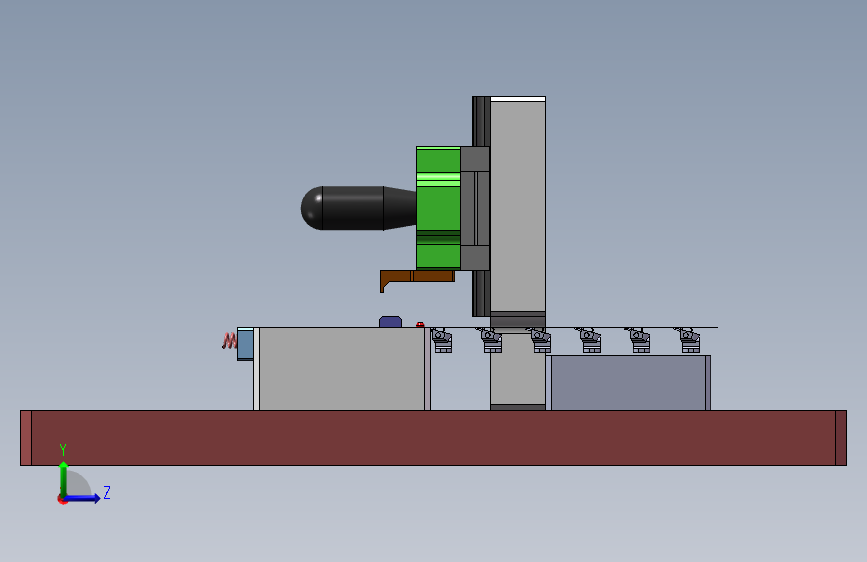Select the leftmost gray clamp mechanism
This screenshot has height=562, width=867.
pos(442,340)
